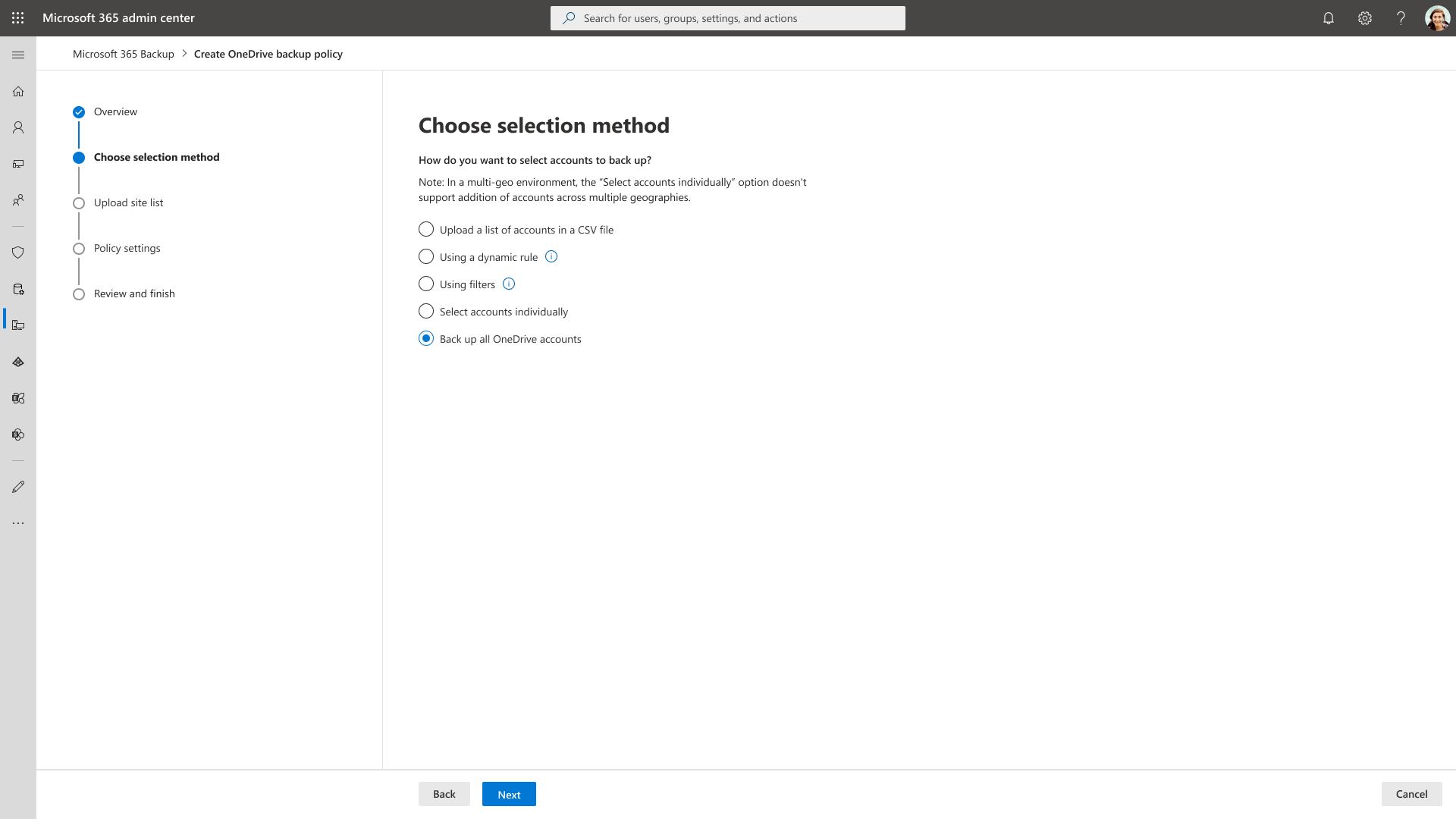Click the Customize navigation pencil icon
This screenshot has width=1456, height=819.
click(18, 487)
